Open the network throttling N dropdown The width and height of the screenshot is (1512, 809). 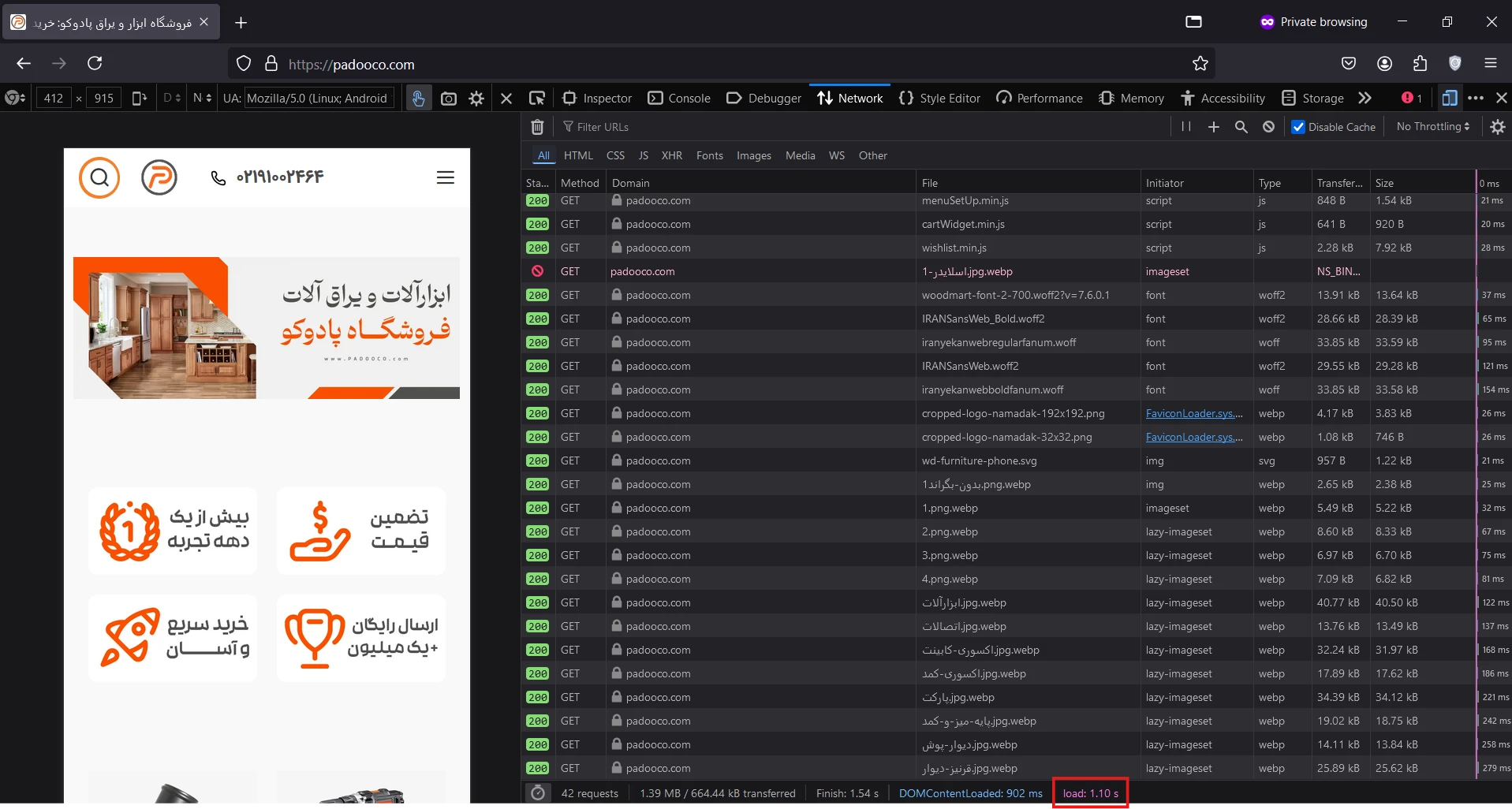coord(203,99)
